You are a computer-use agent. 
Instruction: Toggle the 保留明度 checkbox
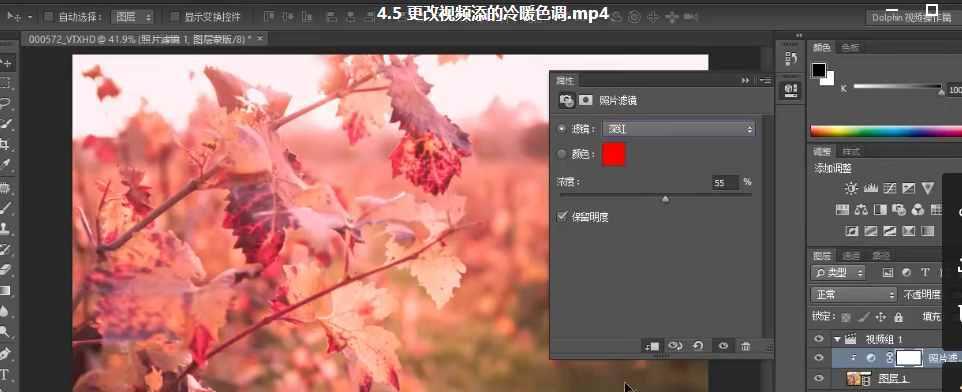(x=562, y=217)
